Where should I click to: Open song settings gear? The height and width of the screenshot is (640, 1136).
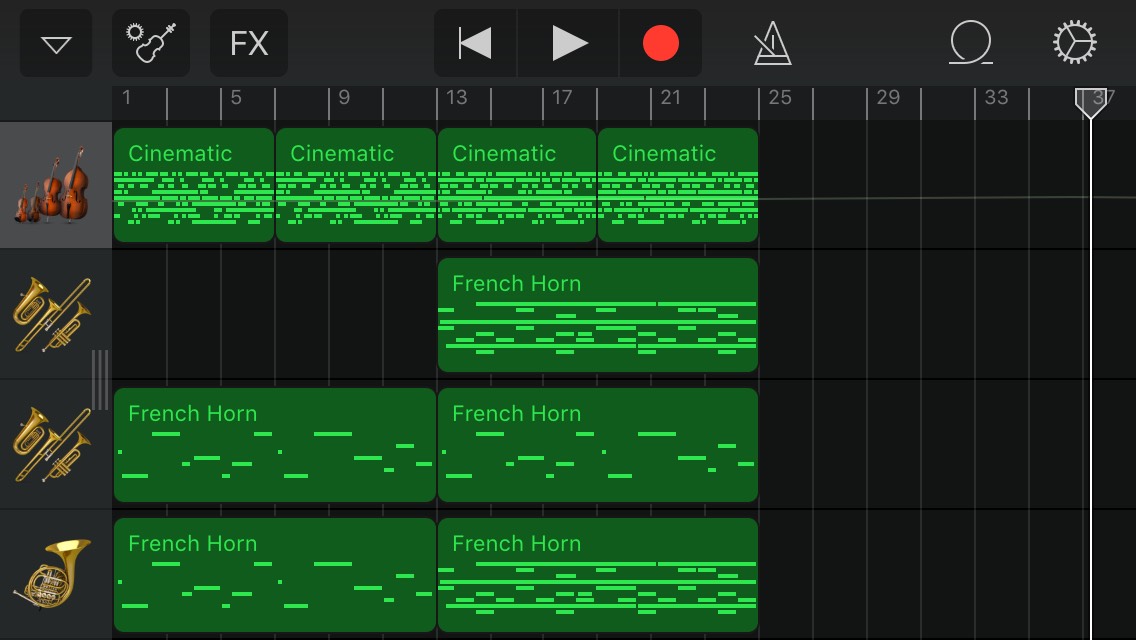click(1074, 42)
